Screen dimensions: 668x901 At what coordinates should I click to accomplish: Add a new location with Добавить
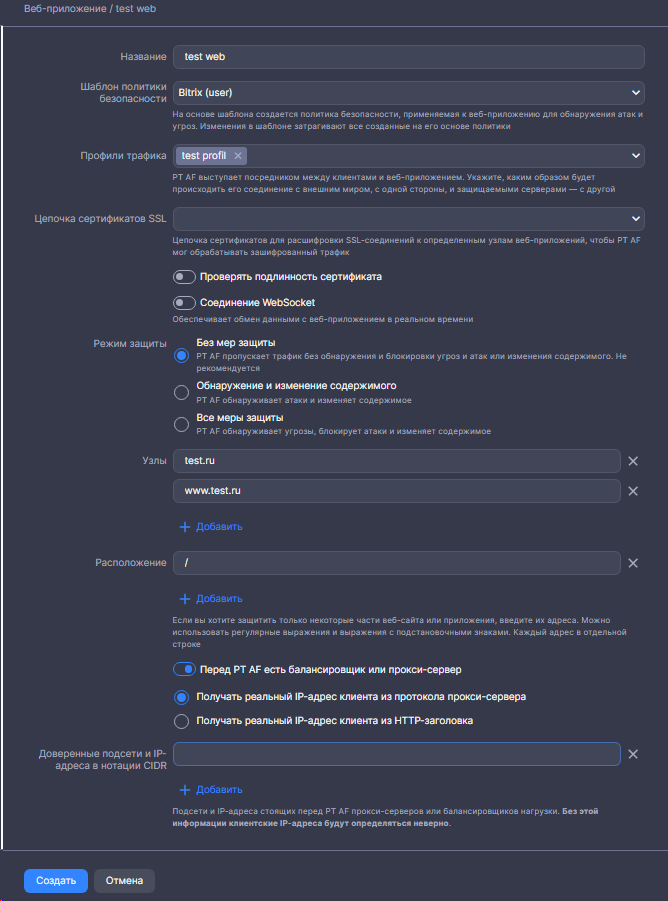(x=210, y=599)
